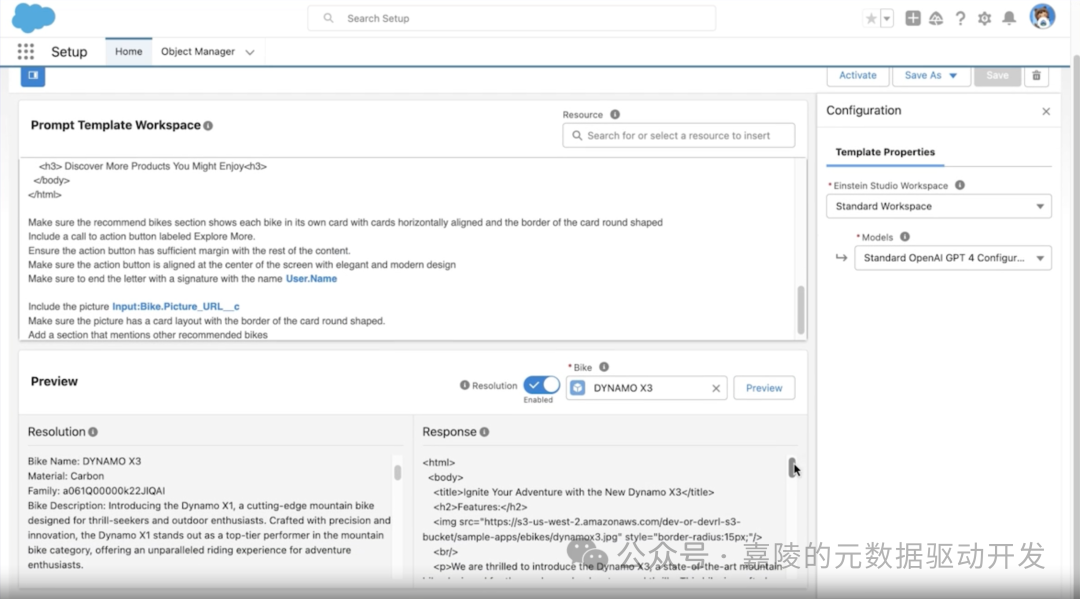
Task: Click the DYNAMO X3 bike record icon
Action: pos(578,388)
